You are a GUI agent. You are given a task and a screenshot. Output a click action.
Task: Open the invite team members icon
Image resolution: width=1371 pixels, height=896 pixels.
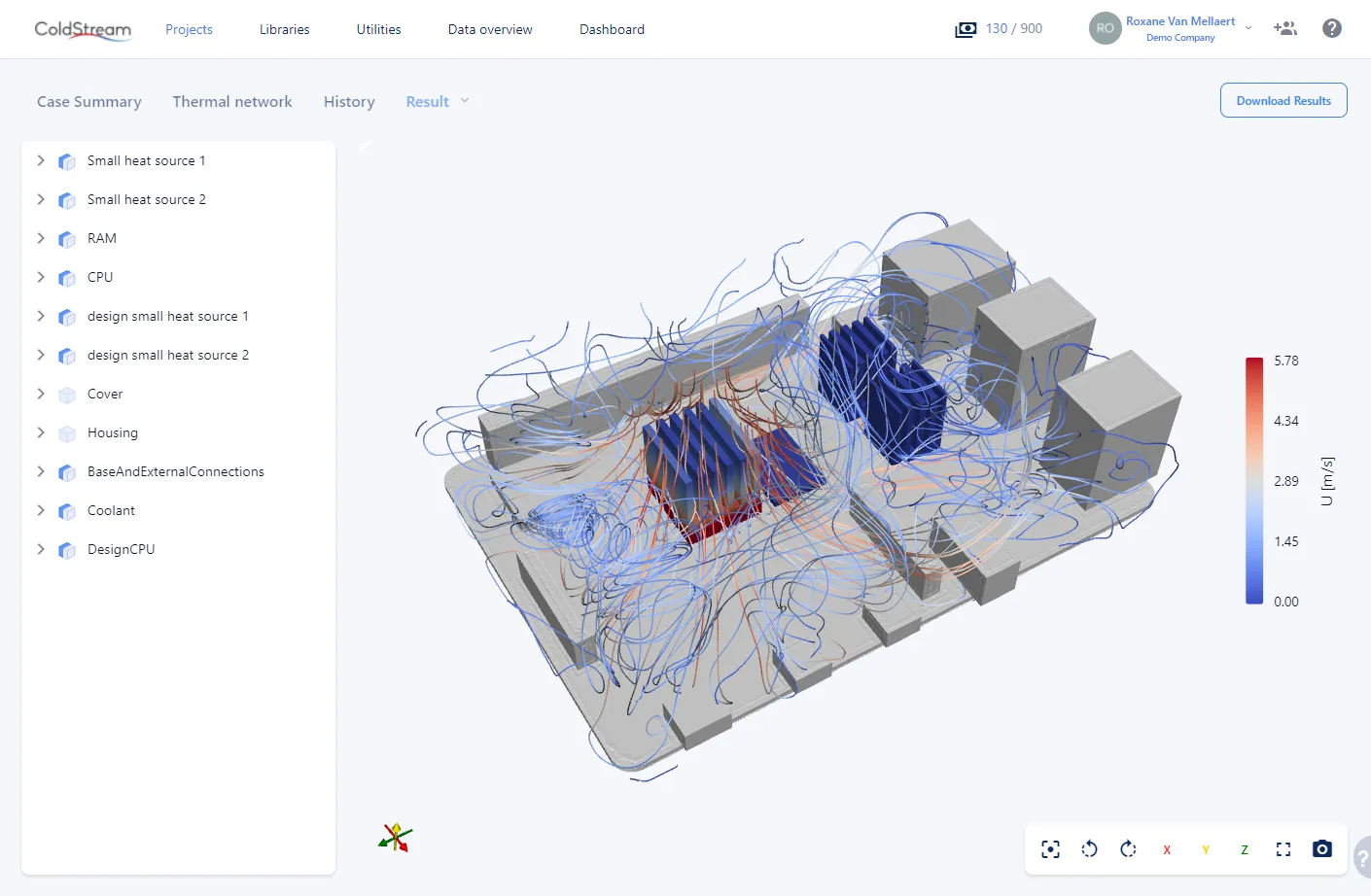point(1285,28)
